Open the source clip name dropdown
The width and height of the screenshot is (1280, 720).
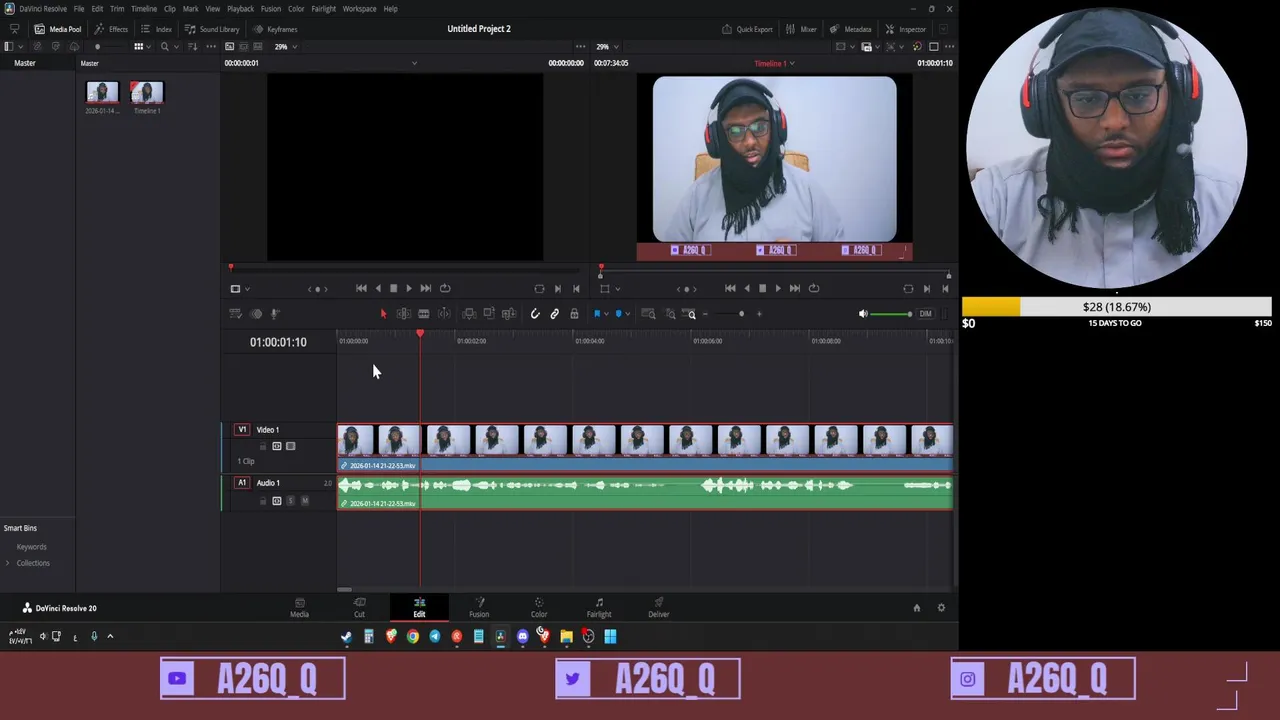pyautogui.click(x=414, y=63)
